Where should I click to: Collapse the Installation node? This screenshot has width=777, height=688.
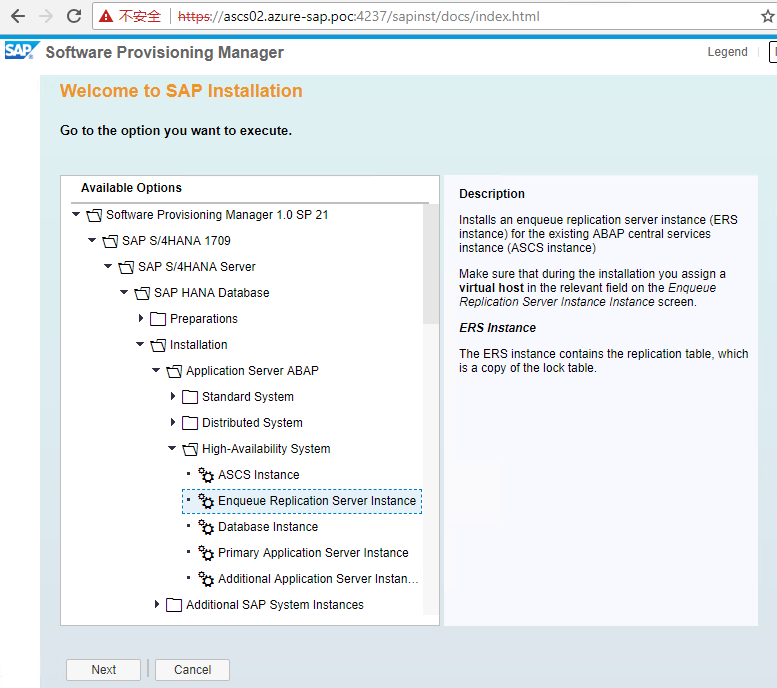140,344
